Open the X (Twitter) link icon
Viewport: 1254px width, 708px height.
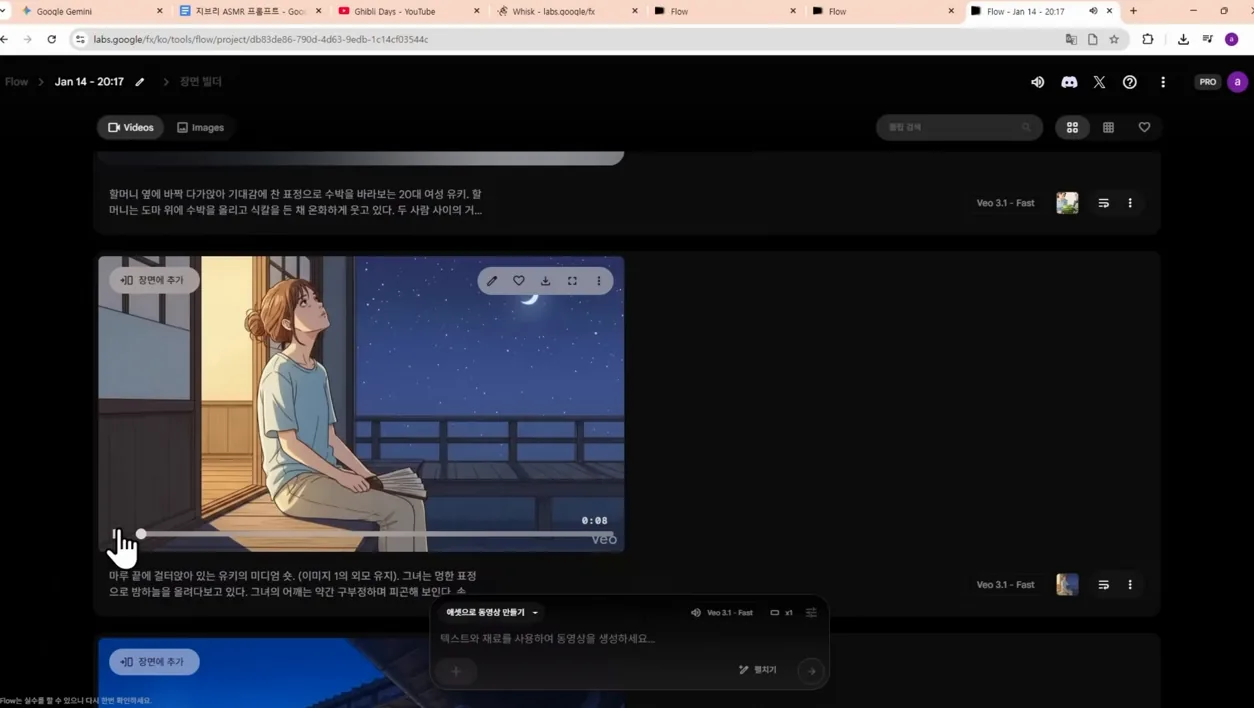[1099, 82]
